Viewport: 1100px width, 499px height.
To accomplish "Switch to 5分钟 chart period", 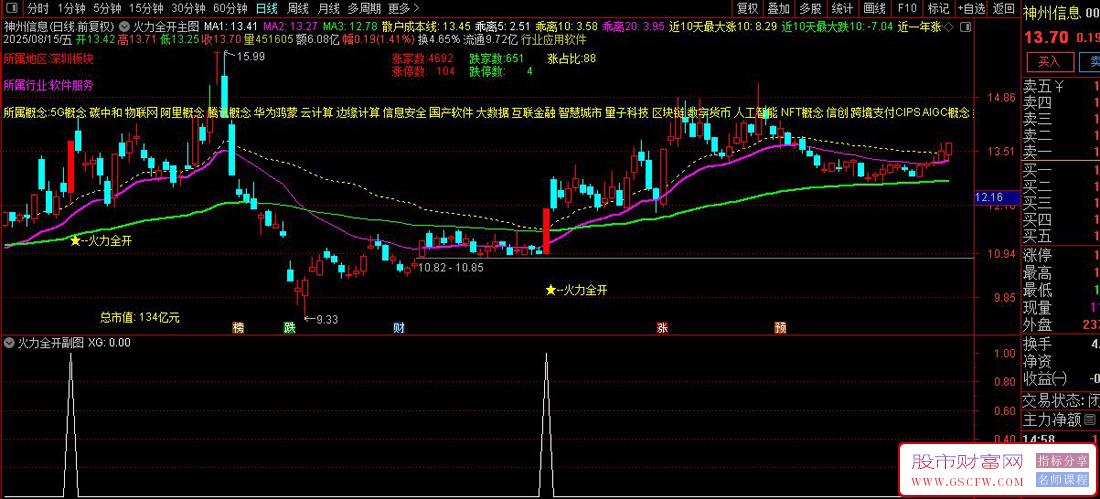I will point(107,8).
